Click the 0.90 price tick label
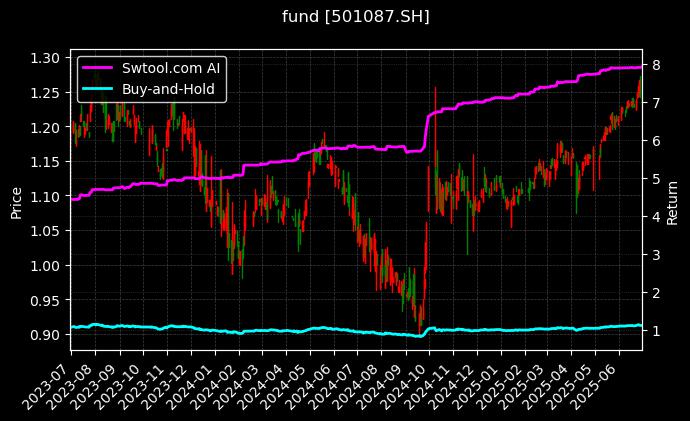The image size is (690, 421). click(46, 335)
